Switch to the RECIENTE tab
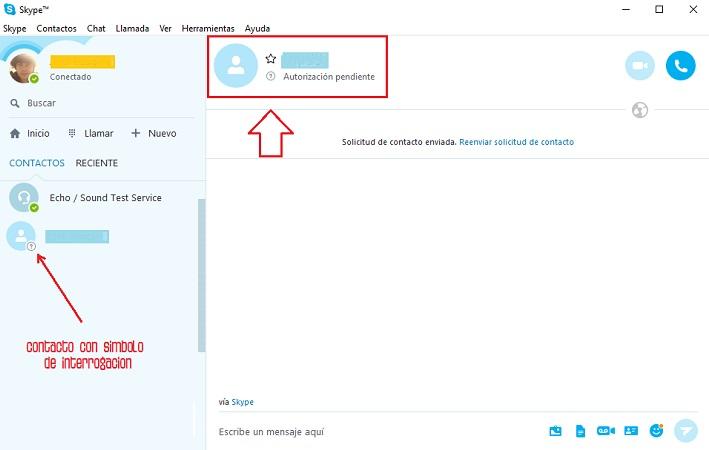709x450 pixels. [96, 163]
